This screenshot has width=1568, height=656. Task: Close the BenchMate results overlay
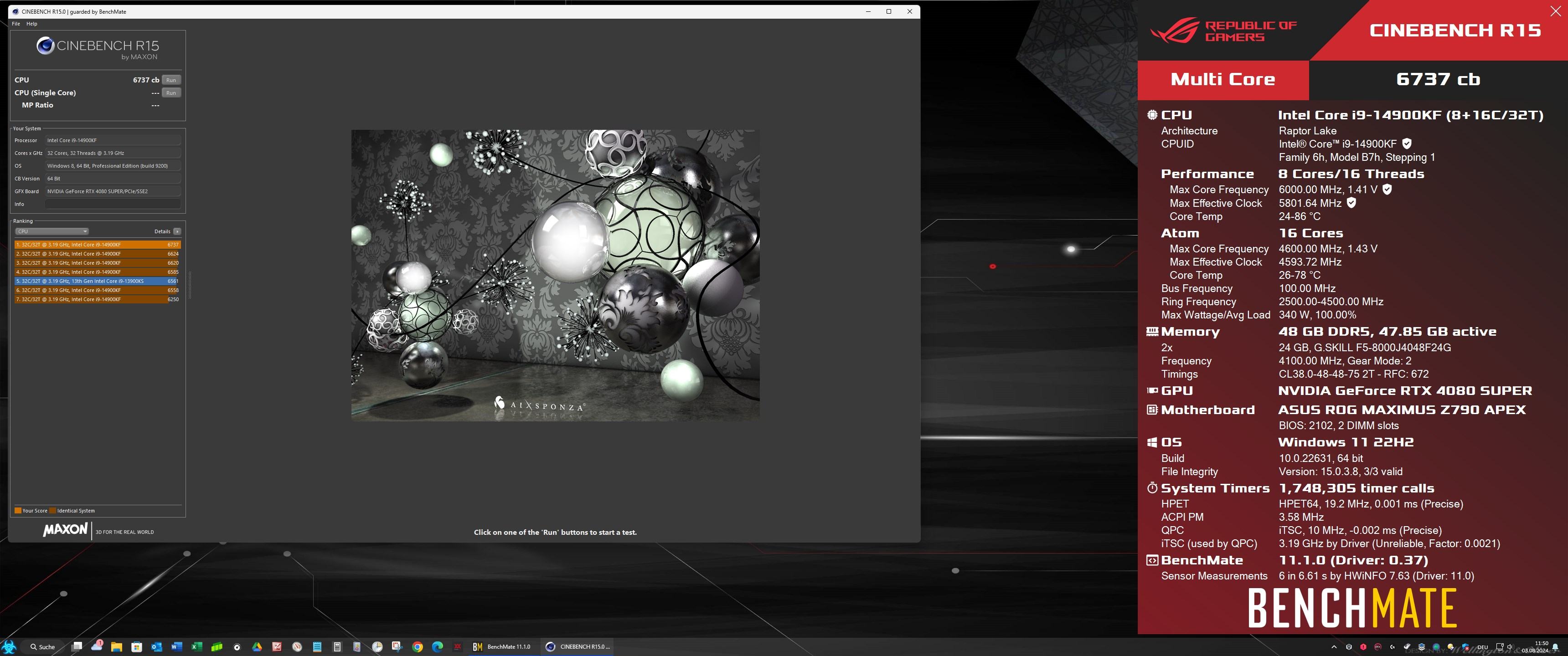(x=1555, y=11)
